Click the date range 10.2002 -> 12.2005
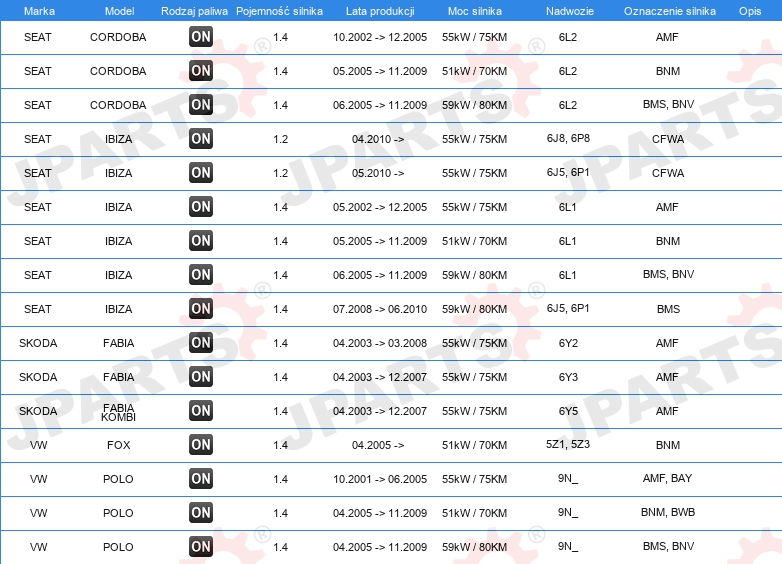 (x=380, y=37)
